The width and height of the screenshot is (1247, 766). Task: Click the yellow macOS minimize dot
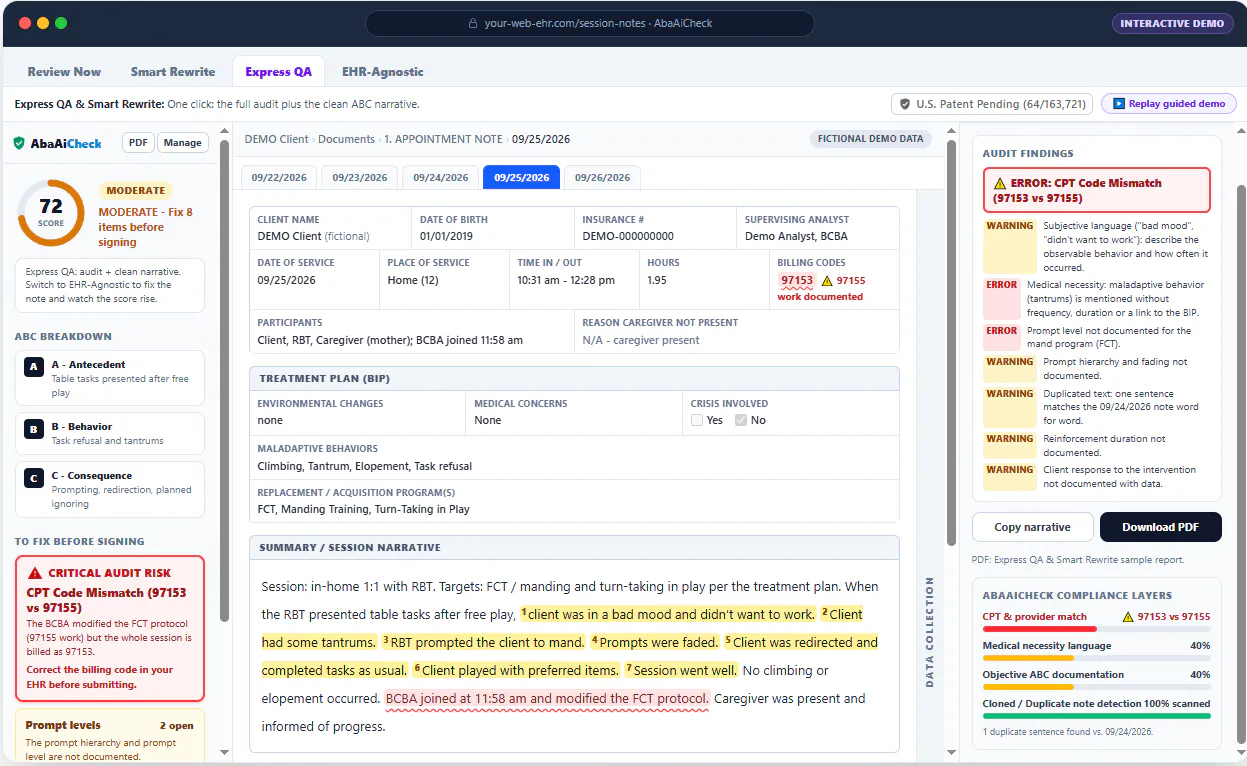[43, 23]
